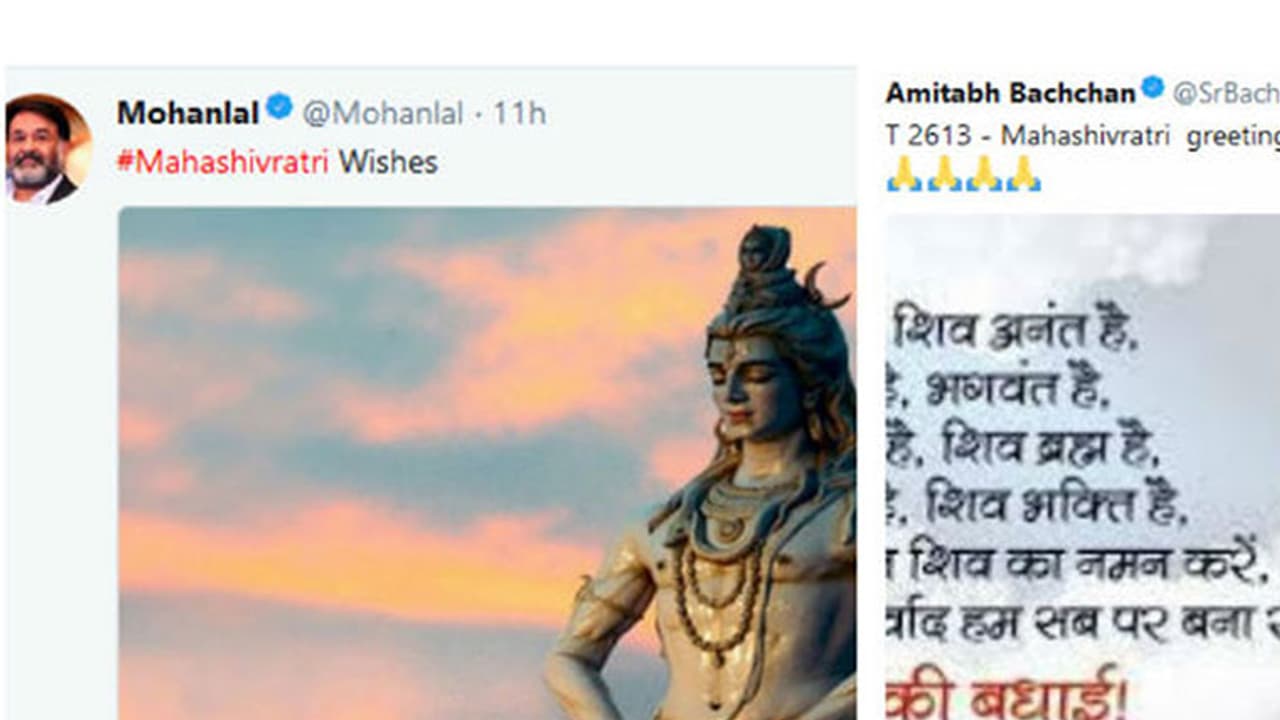Click the red Hindi badhai text in image

(1007, 694)
